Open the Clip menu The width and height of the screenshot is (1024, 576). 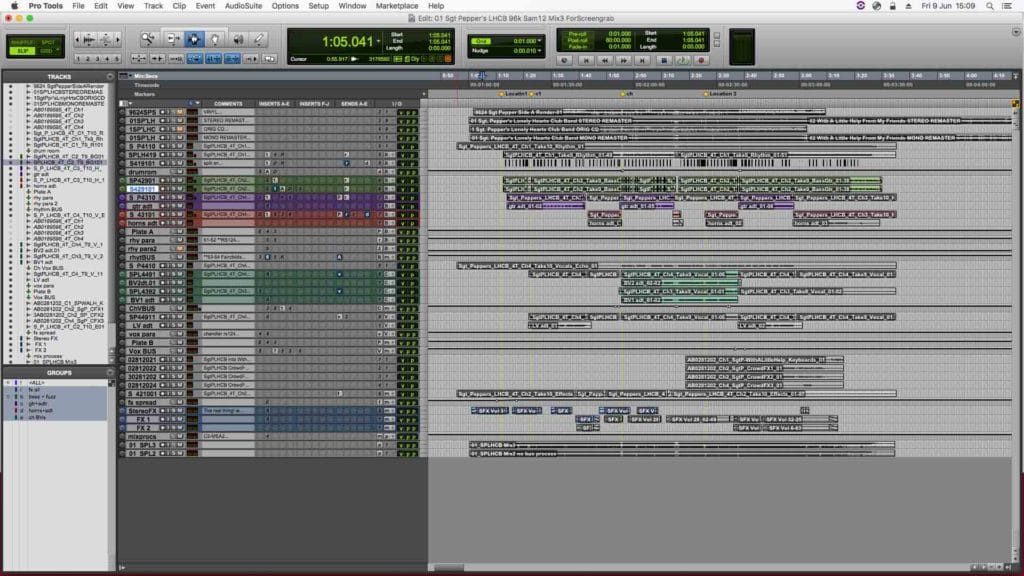pyautogui.click(x=179, y=6)
